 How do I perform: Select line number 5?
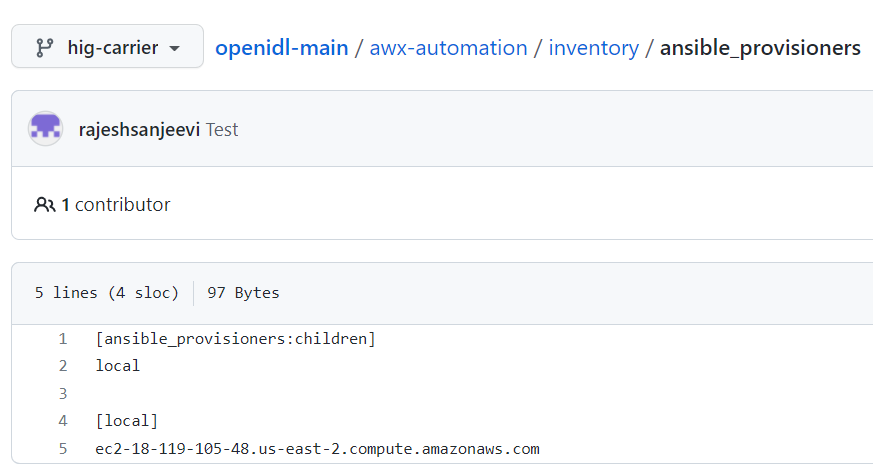tap(63, 449)
